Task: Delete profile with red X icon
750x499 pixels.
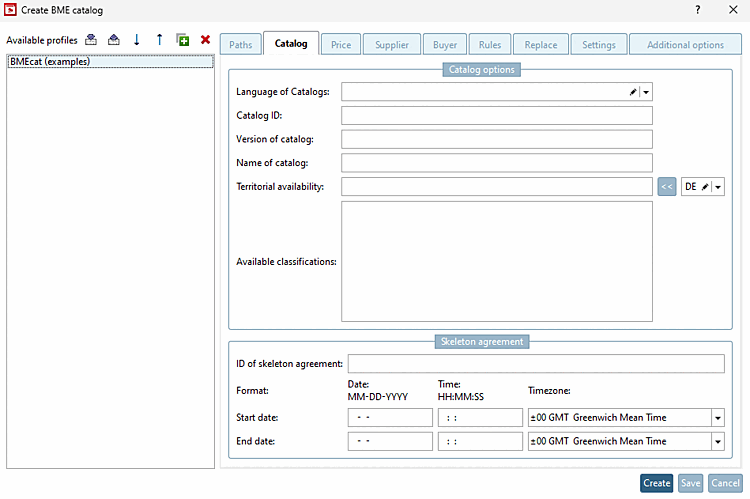Action: (x=206, y=40)
